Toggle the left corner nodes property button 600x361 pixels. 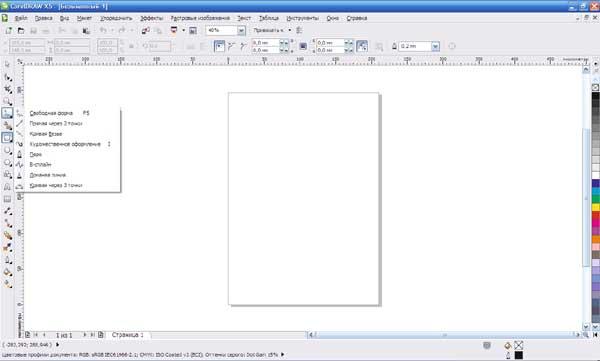[x=231, y=46]
